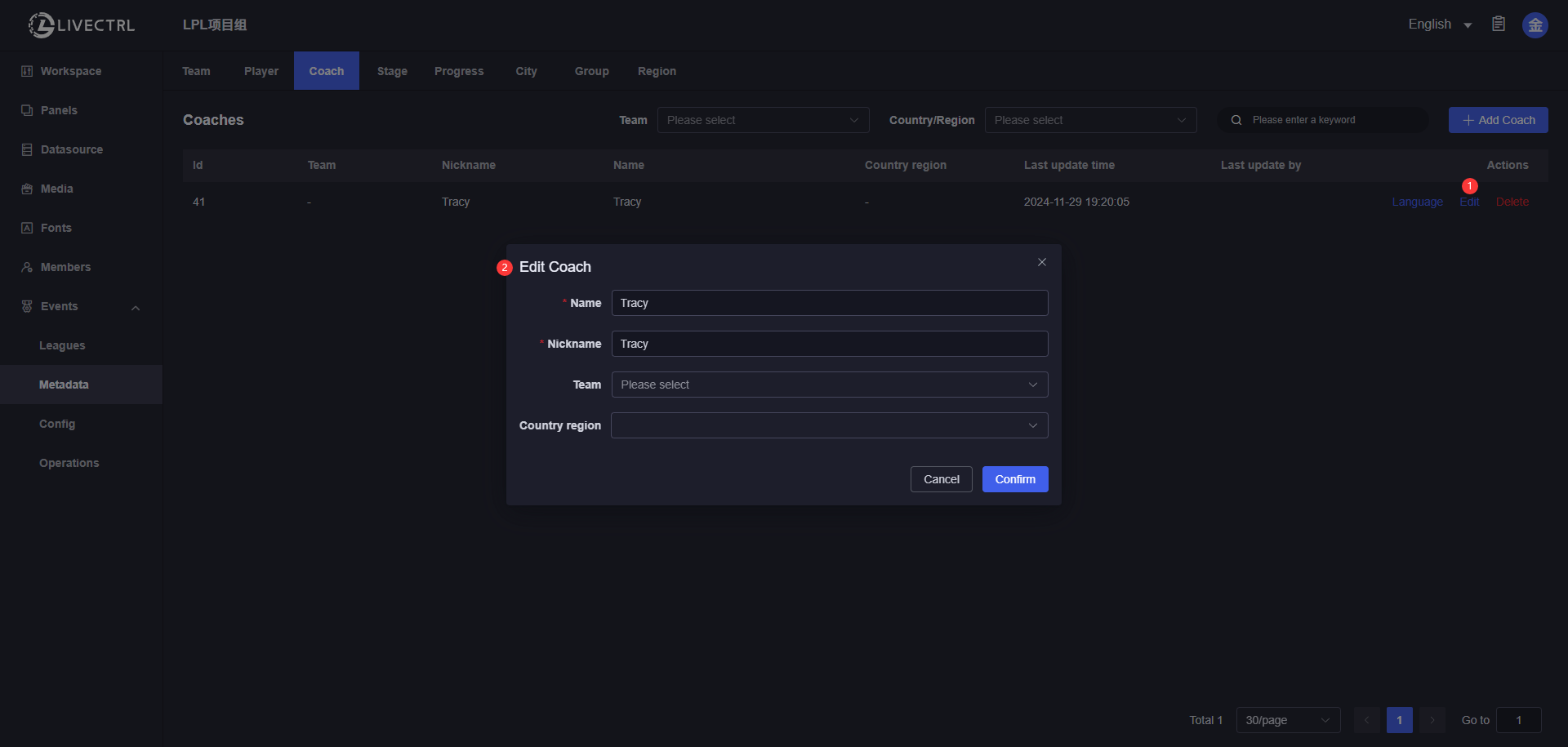Screen dimensions: 1568x747
Task: Open the clipboard icon in top bar
Action: coord(1498,24)
